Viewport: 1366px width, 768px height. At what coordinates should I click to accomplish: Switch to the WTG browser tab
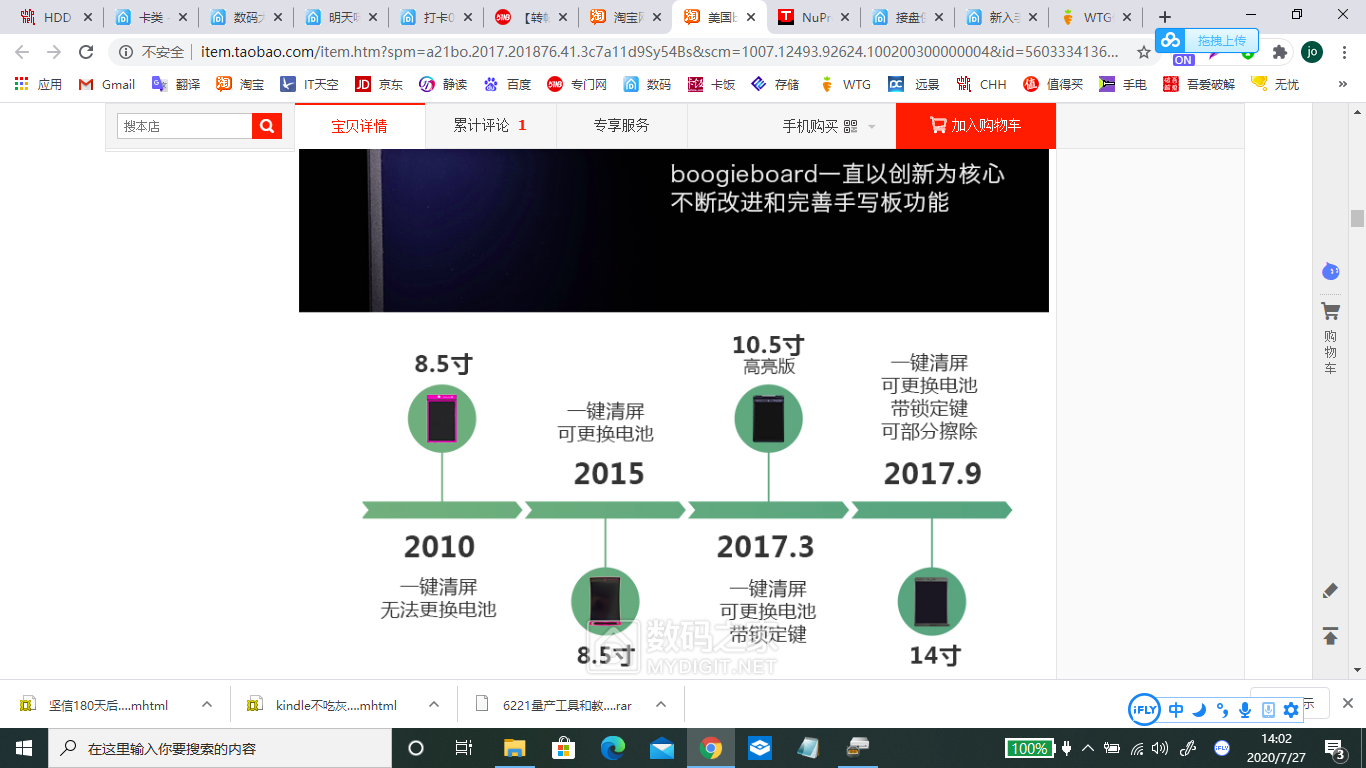(1097, 17)
